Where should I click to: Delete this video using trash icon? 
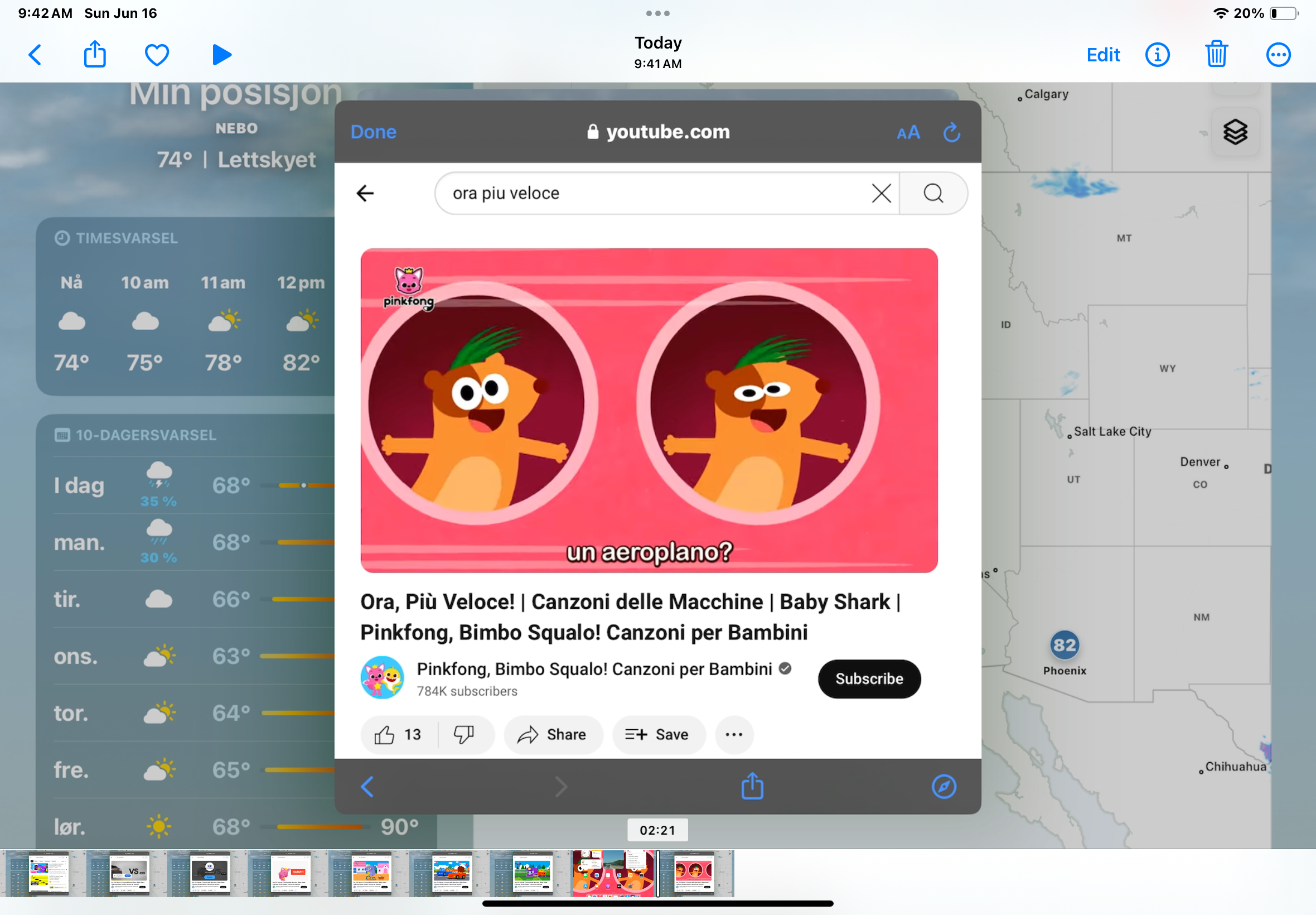click(1216, 55)
